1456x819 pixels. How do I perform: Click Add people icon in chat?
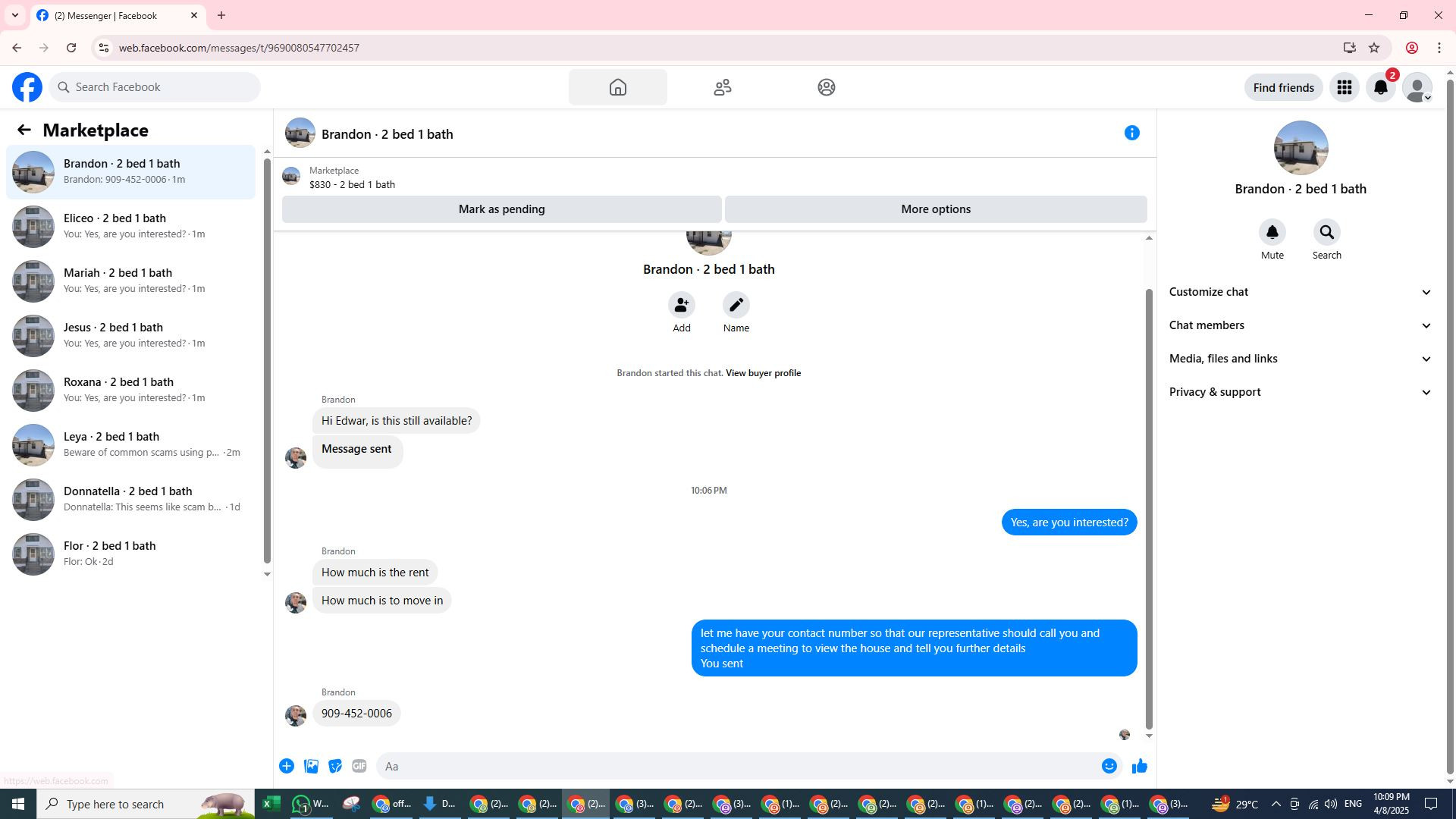(681, 305)
